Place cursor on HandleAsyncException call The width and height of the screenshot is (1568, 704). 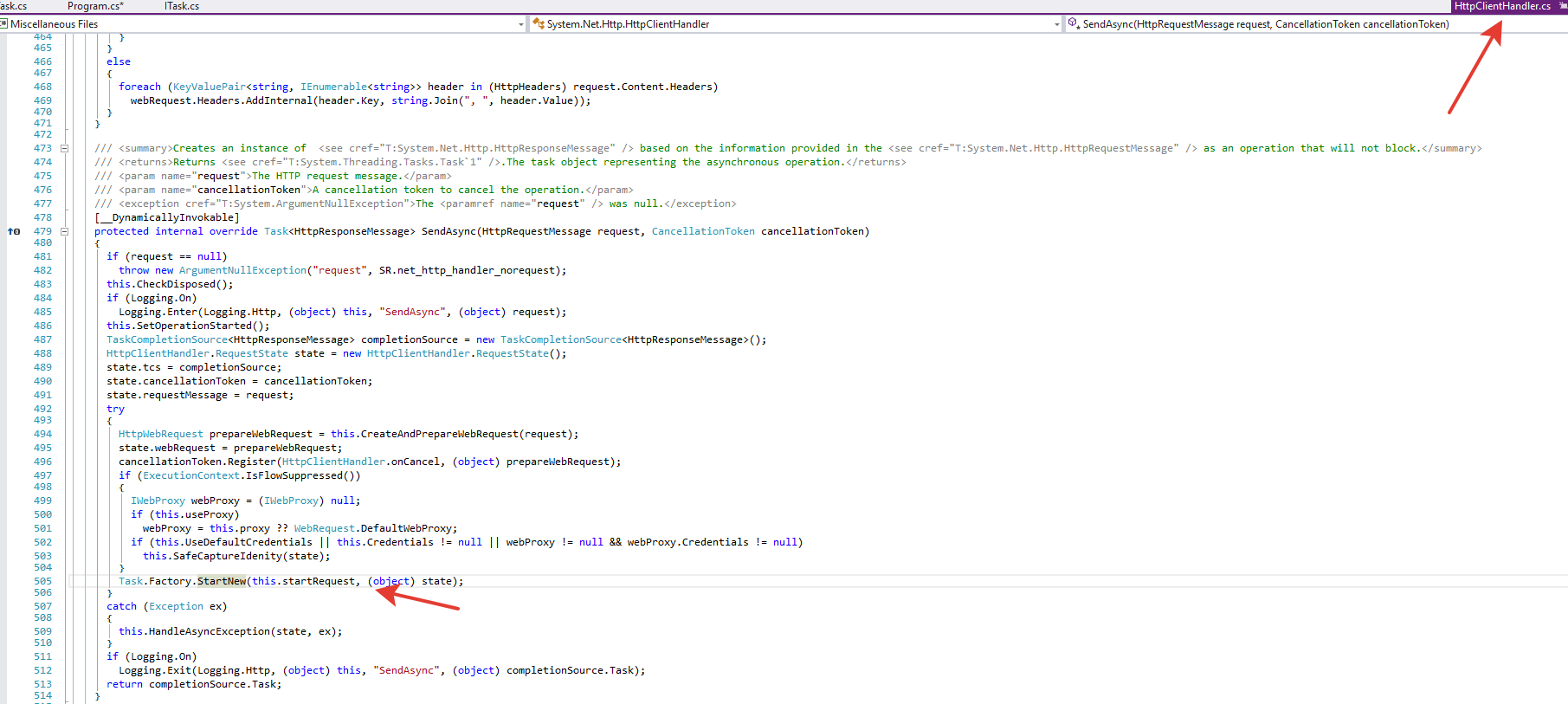(x=209, y=631)
